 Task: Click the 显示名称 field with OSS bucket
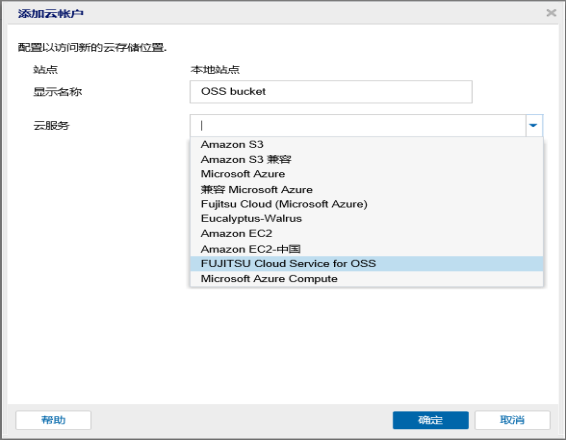click(331, 92)
